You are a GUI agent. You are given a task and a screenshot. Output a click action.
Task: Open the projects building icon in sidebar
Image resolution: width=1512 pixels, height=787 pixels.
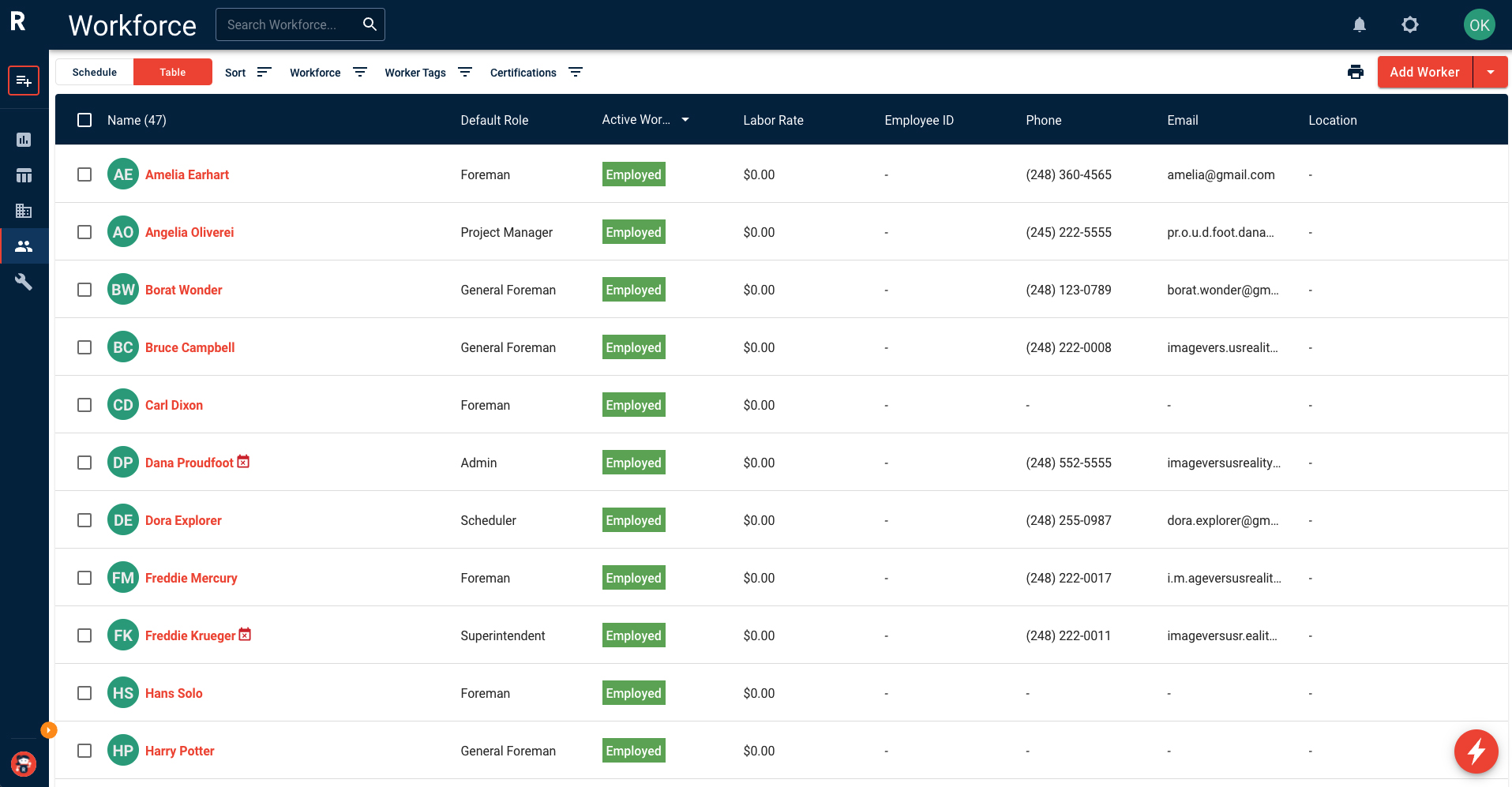click(x=24, y=211)
